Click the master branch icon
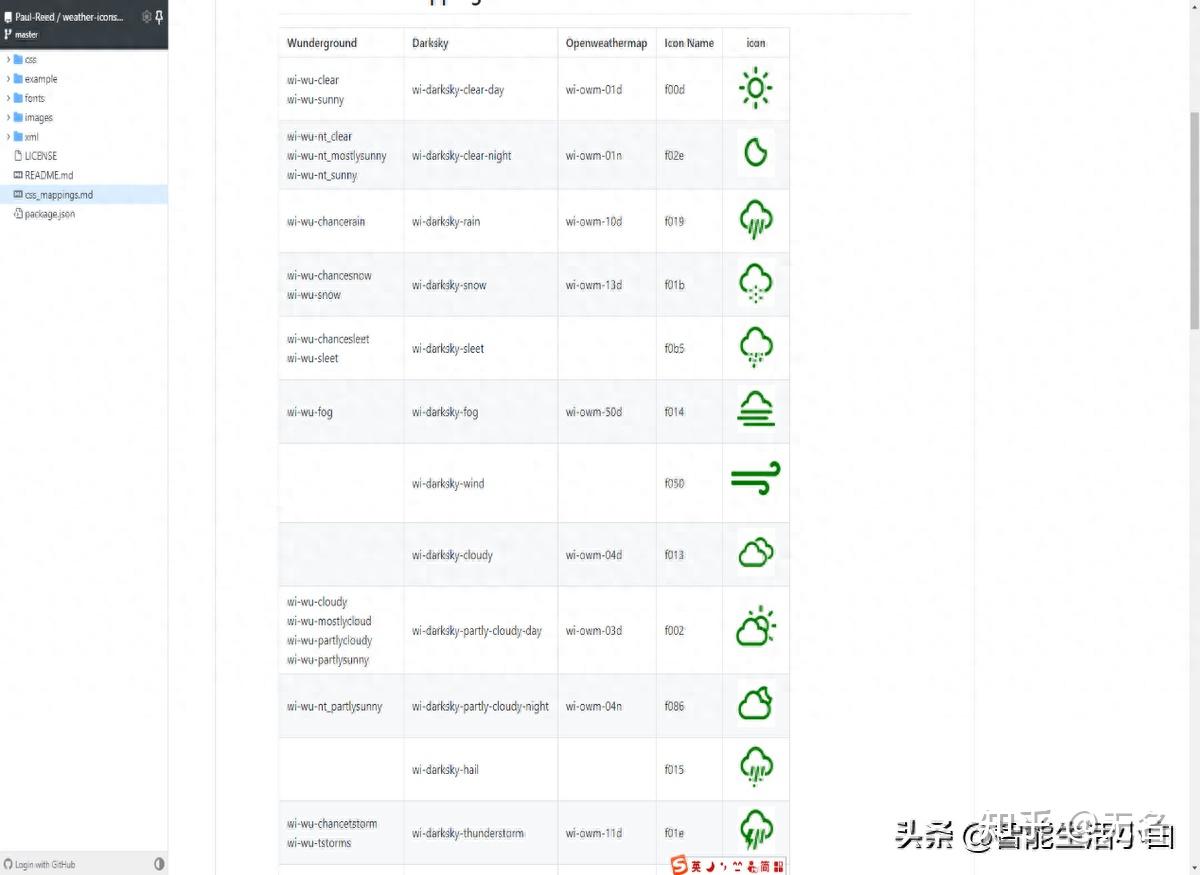The width and height of the screenshot is (1200, 875). 9,34
